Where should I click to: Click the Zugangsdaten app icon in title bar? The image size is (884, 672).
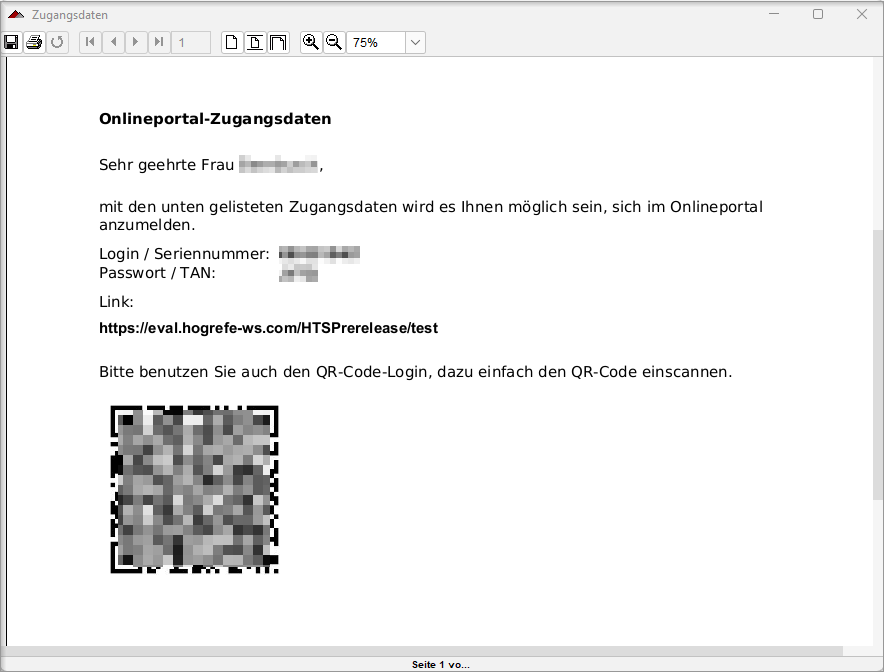tap(16, 15)
